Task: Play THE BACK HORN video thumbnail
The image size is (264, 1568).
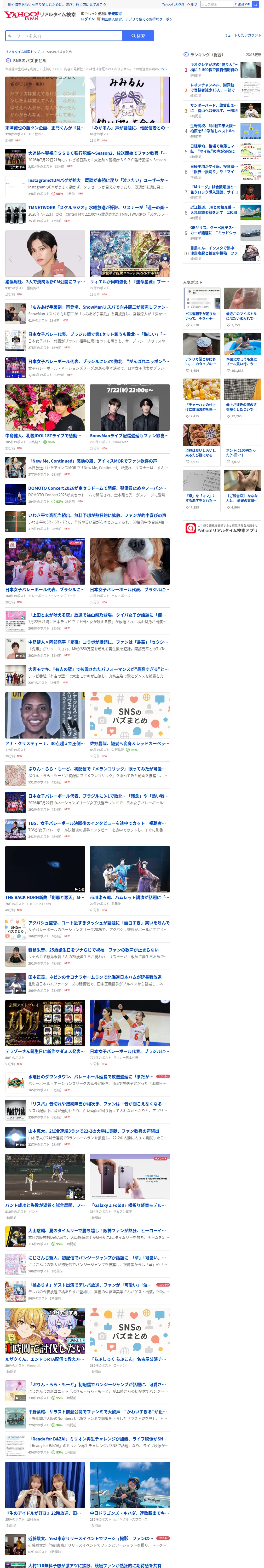Action: tap(45, 869)
